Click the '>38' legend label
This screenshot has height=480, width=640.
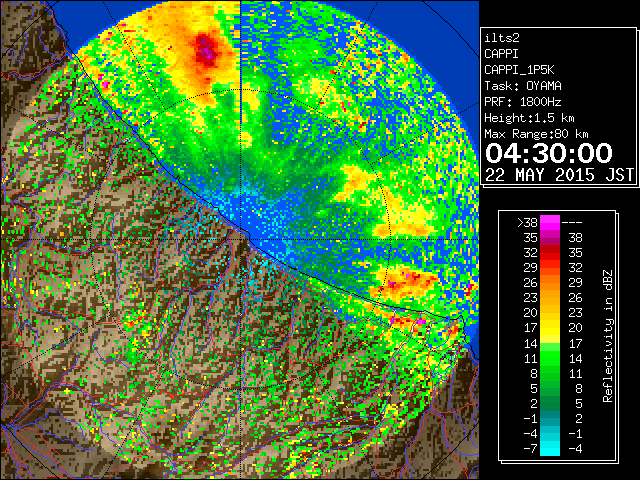(527, 222)
